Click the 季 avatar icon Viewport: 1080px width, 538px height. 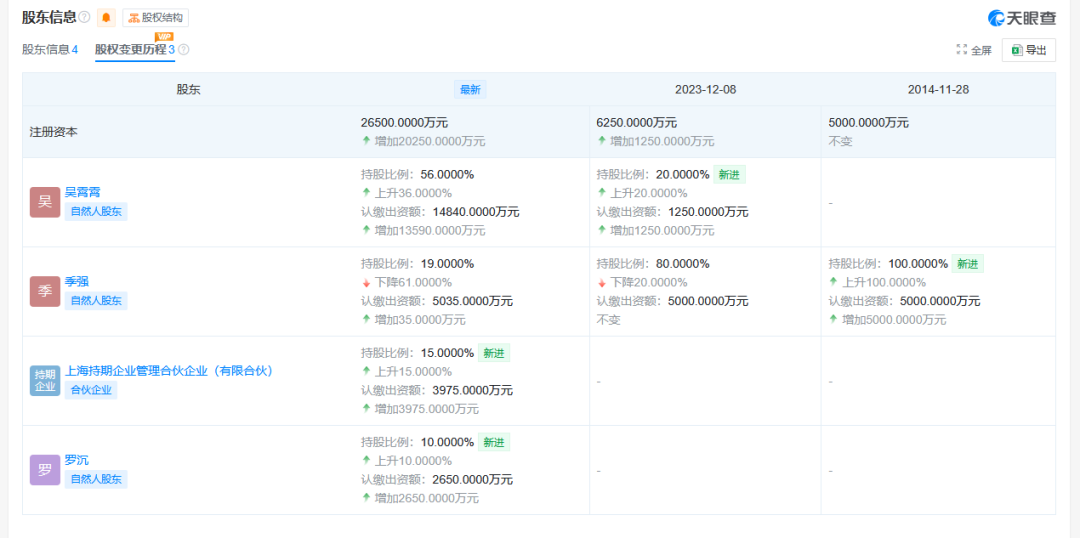tap(45, 291)
